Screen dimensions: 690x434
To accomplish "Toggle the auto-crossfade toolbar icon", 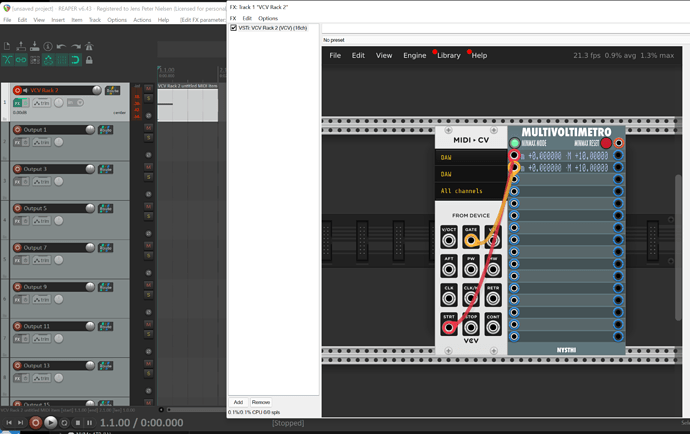I will (x=7, y=60).
